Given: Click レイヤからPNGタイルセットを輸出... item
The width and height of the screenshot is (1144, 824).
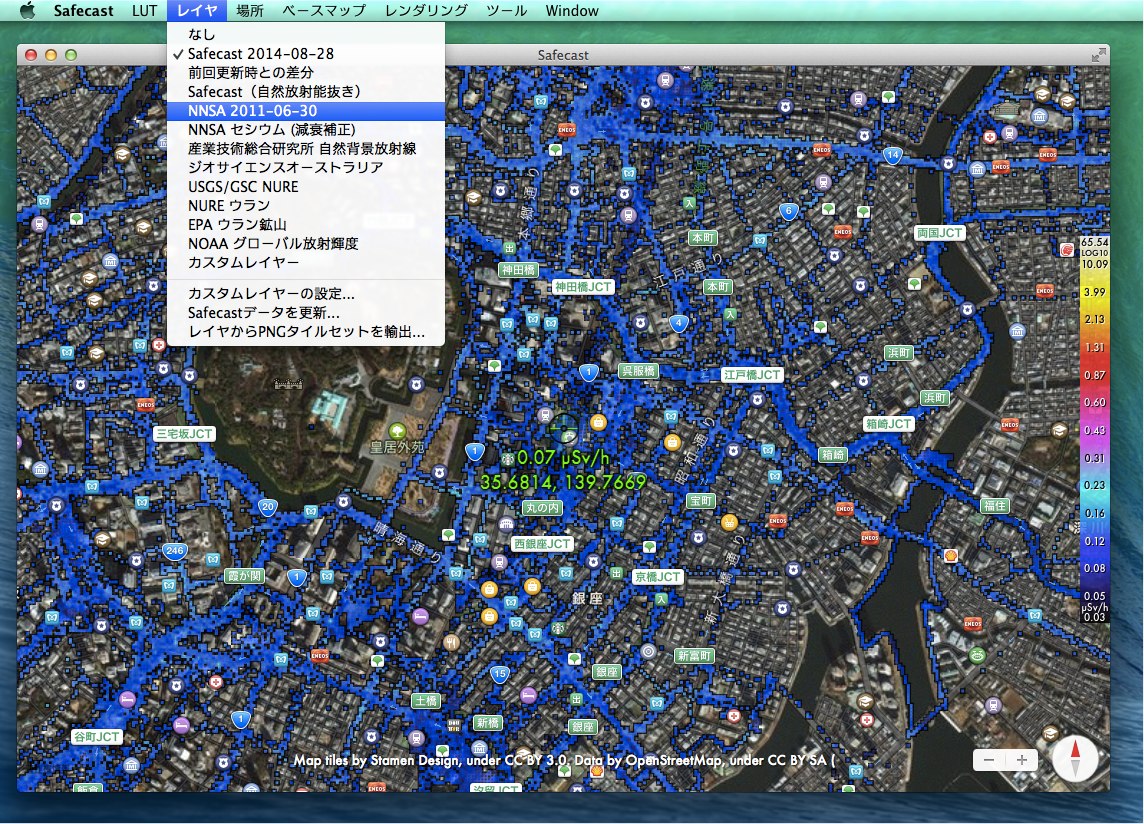Looking at the screenshot, I should [x=306, y=331].
